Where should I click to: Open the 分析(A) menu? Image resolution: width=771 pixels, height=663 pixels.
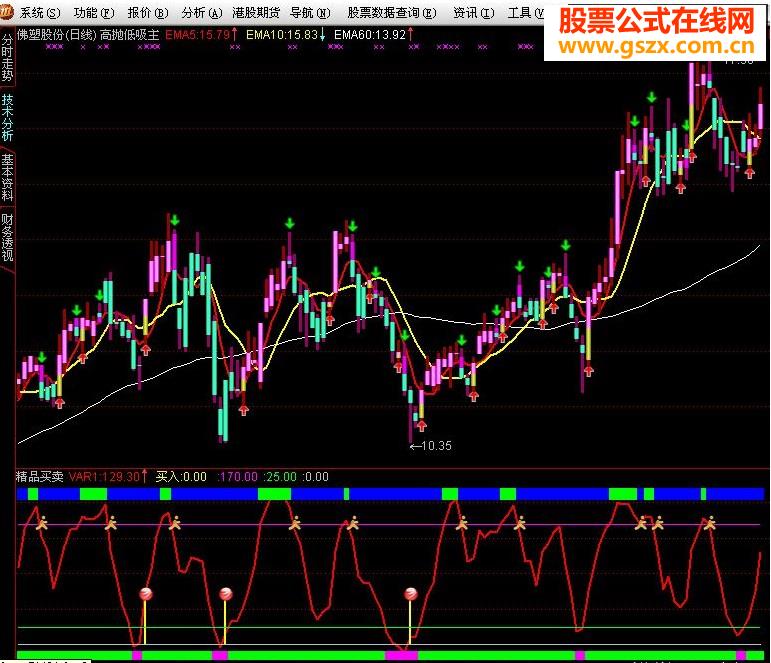[x=202, y=12]
